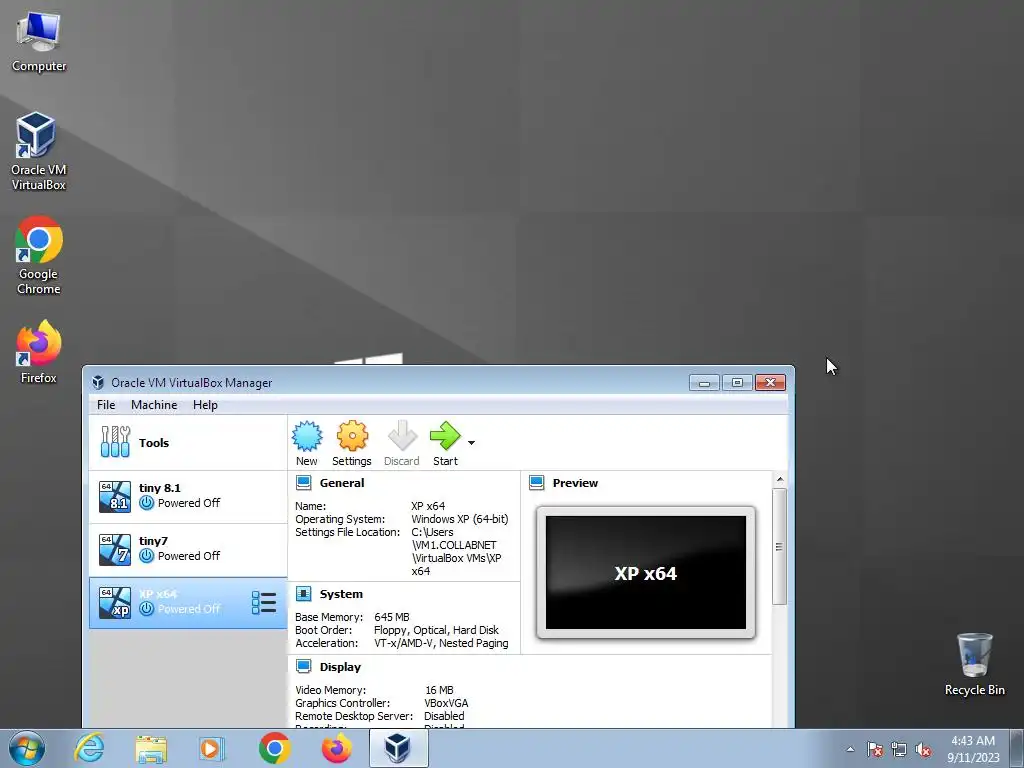Viewport: 1024px width, 768px height.
Task: Click the VirtualBox title bar icon
Action: click(99, 383)
